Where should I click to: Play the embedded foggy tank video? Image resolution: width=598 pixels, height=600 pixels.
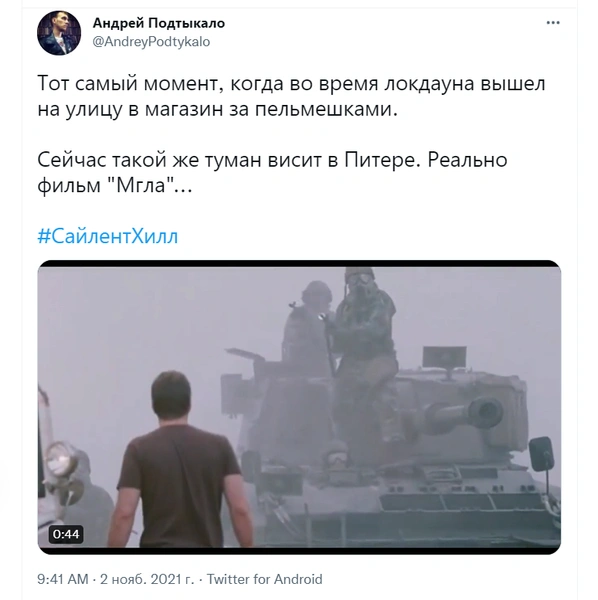(x=299, y=407)
